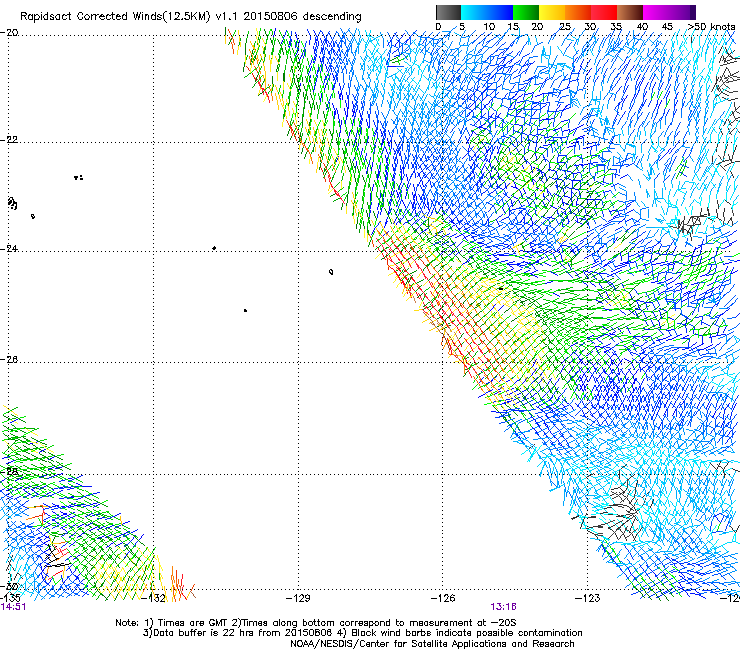Click the '-123' longitude axis label
Screen dimensions: 740x650
[588, 599]
